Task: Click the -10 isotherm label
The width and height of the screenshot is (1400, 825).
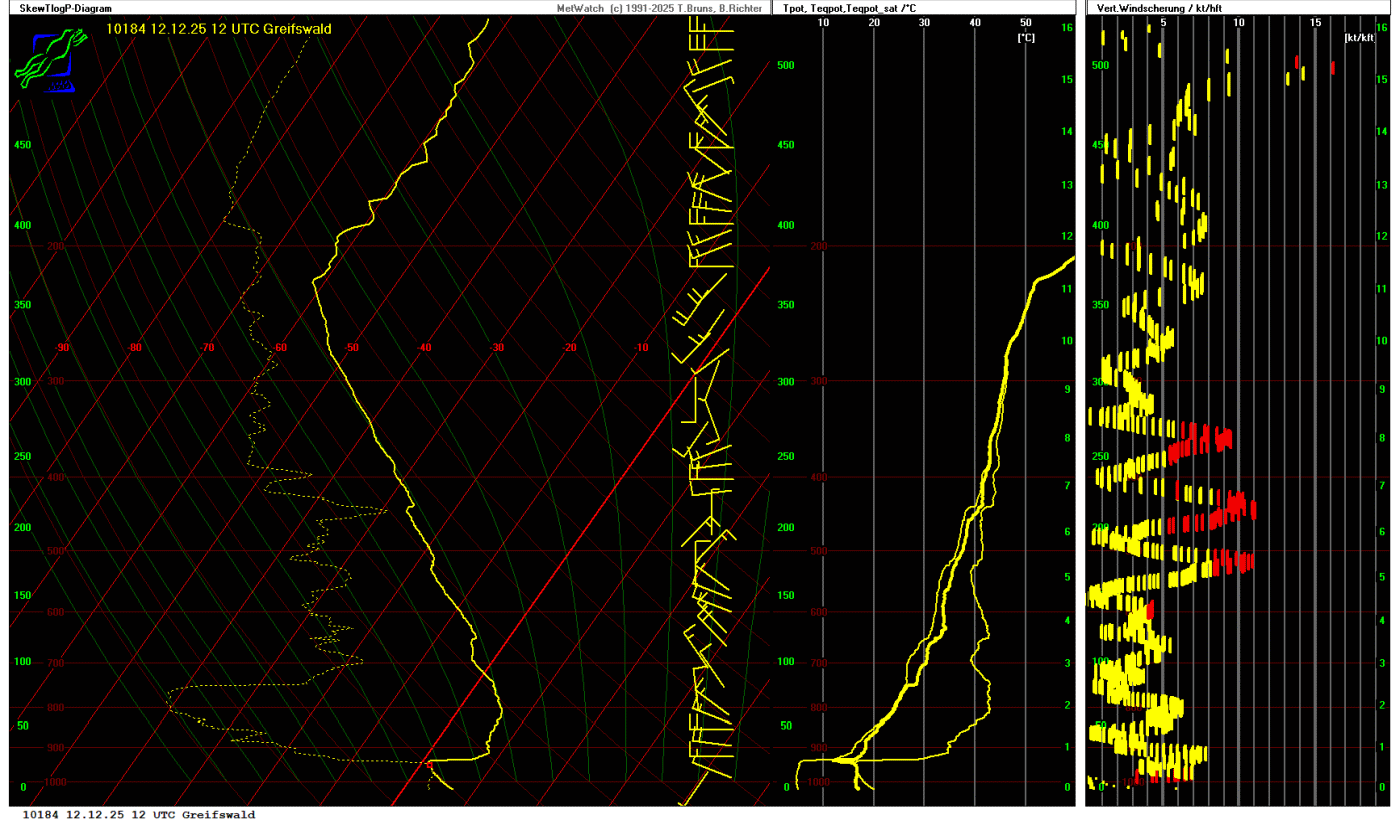Action: (x=641, y=348)
